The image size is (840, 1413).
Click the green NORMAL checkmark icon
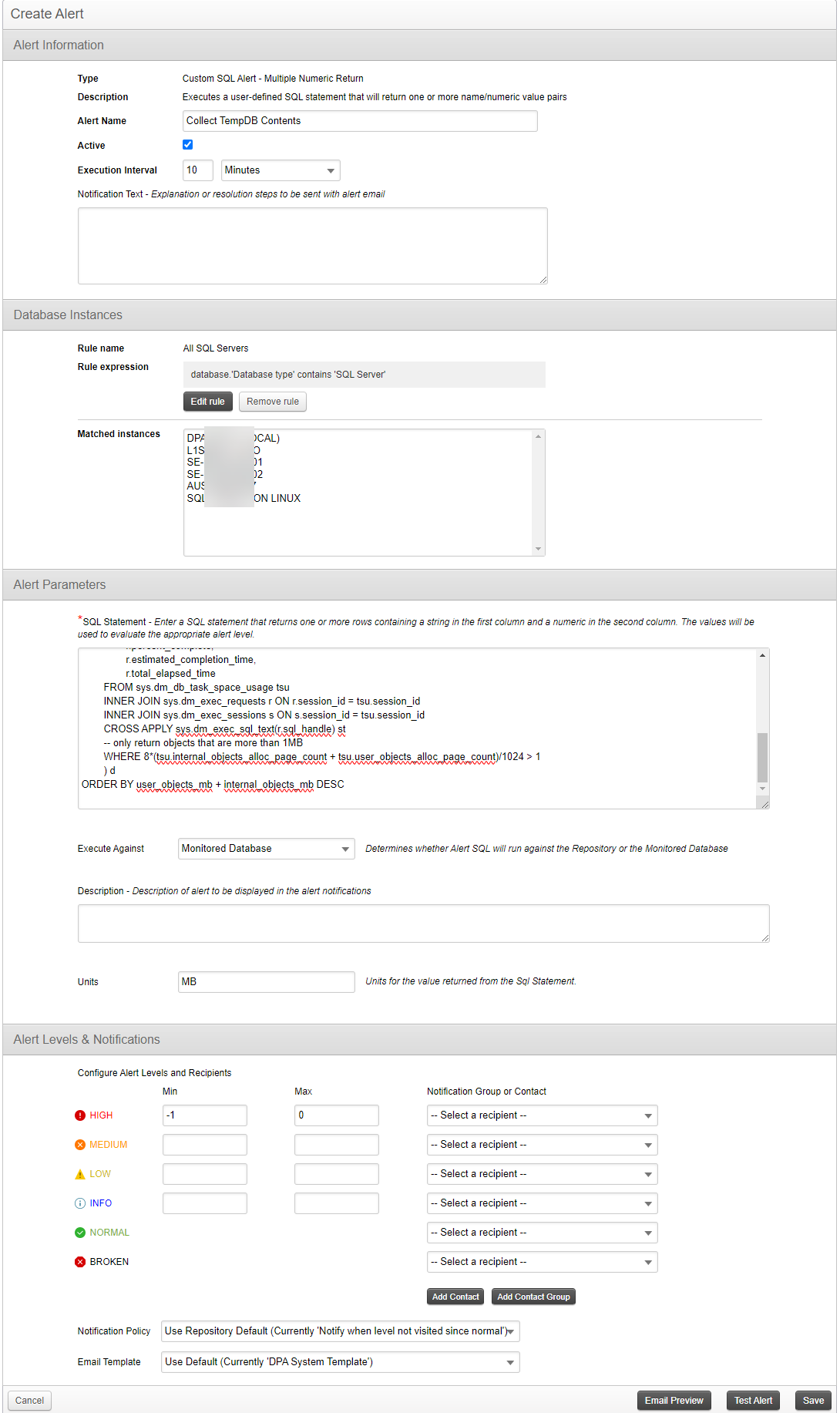coord(80,1233)
